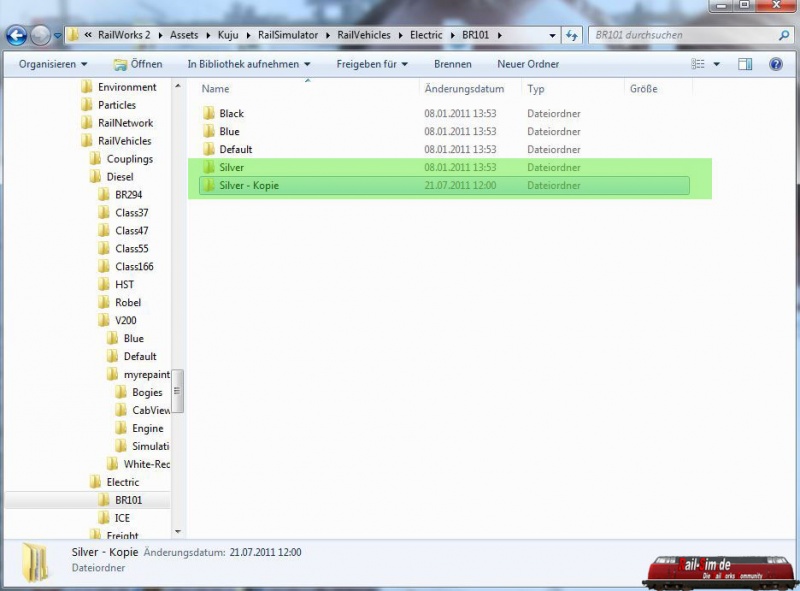The height and width of the screenshot is (591, 800).
Task: Select the Engine folder icon in tree
Action: pyautogui.click(x=121, y=428)
